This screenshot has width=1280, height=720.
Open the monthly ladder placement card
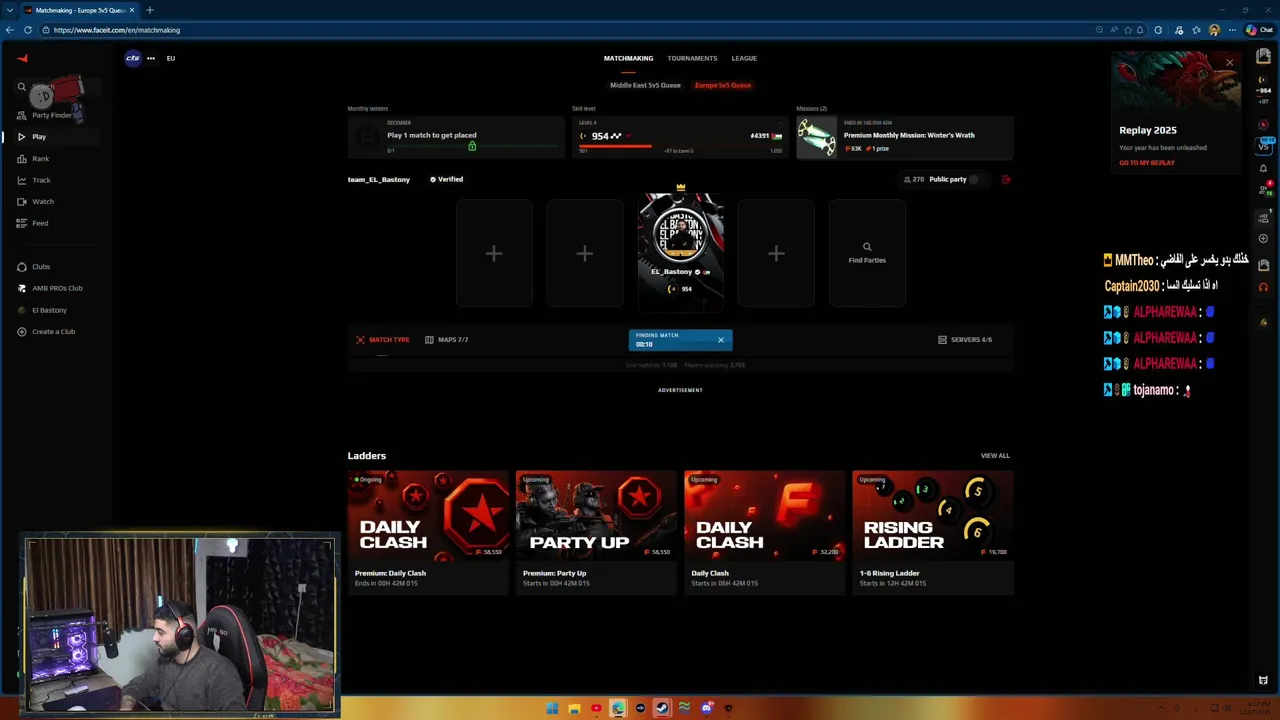coord(456,138)
